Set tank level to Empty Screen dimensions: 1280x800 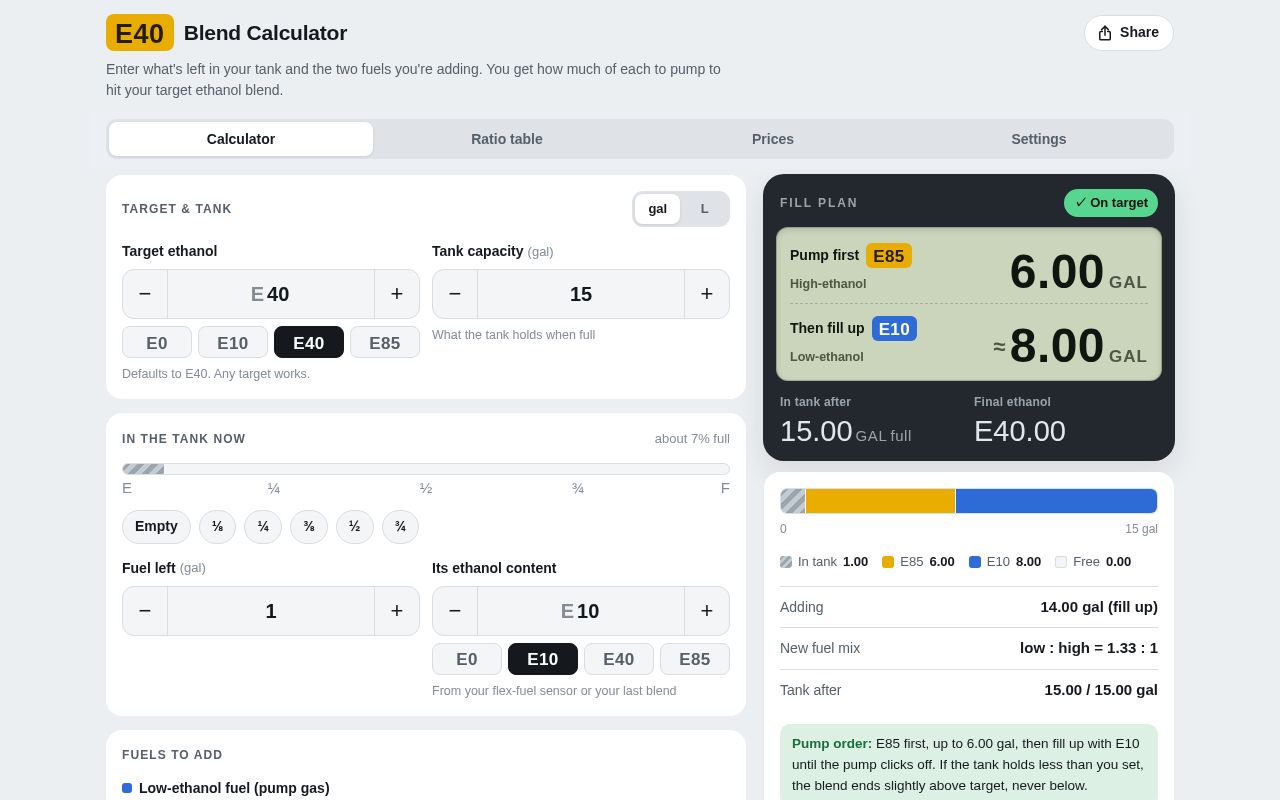(156, 527)
